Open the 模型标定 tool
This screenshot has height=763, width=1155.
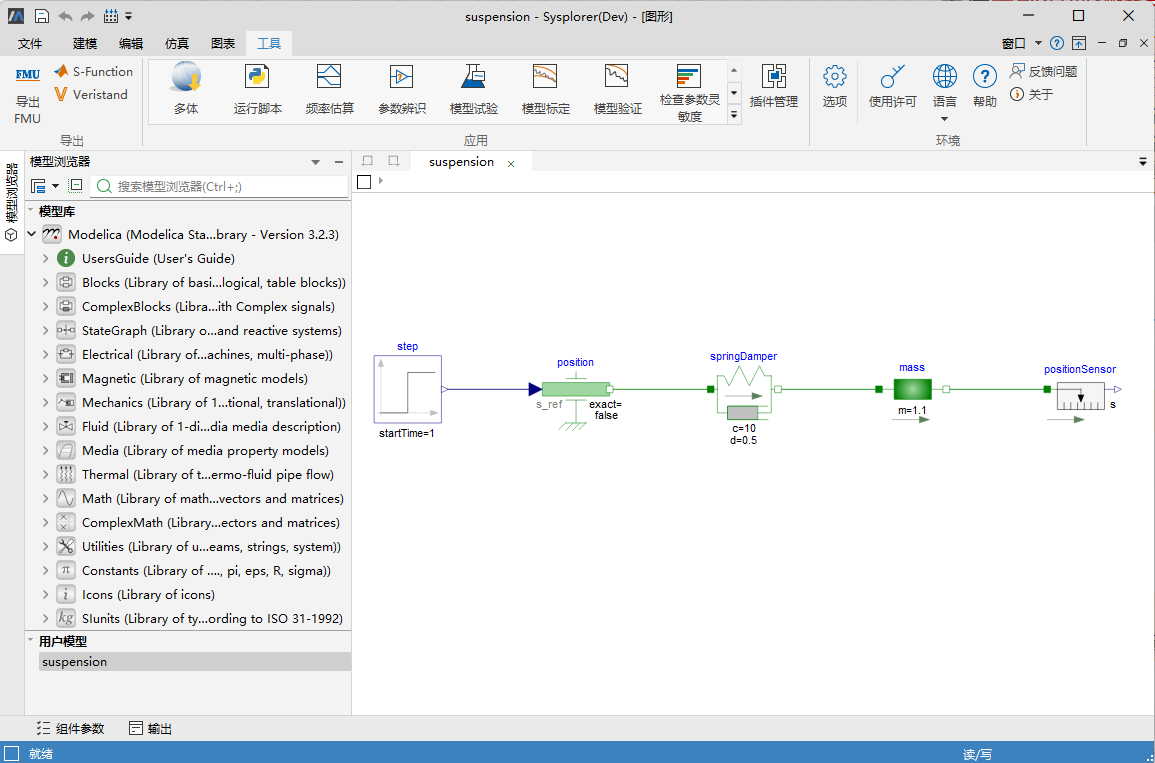546,89
